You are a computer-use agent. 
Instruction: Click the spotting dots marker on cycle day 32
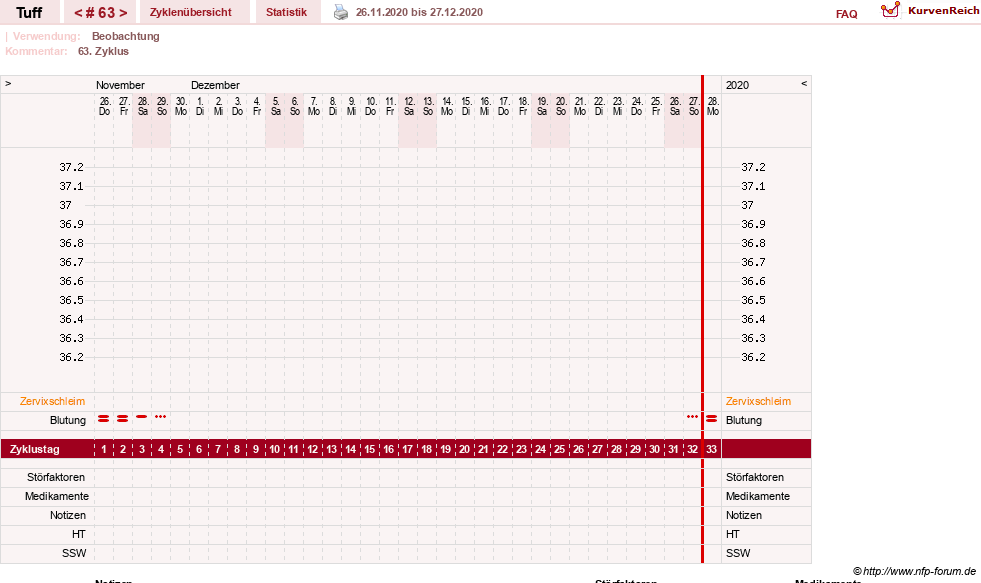click(x=692, y=416)
